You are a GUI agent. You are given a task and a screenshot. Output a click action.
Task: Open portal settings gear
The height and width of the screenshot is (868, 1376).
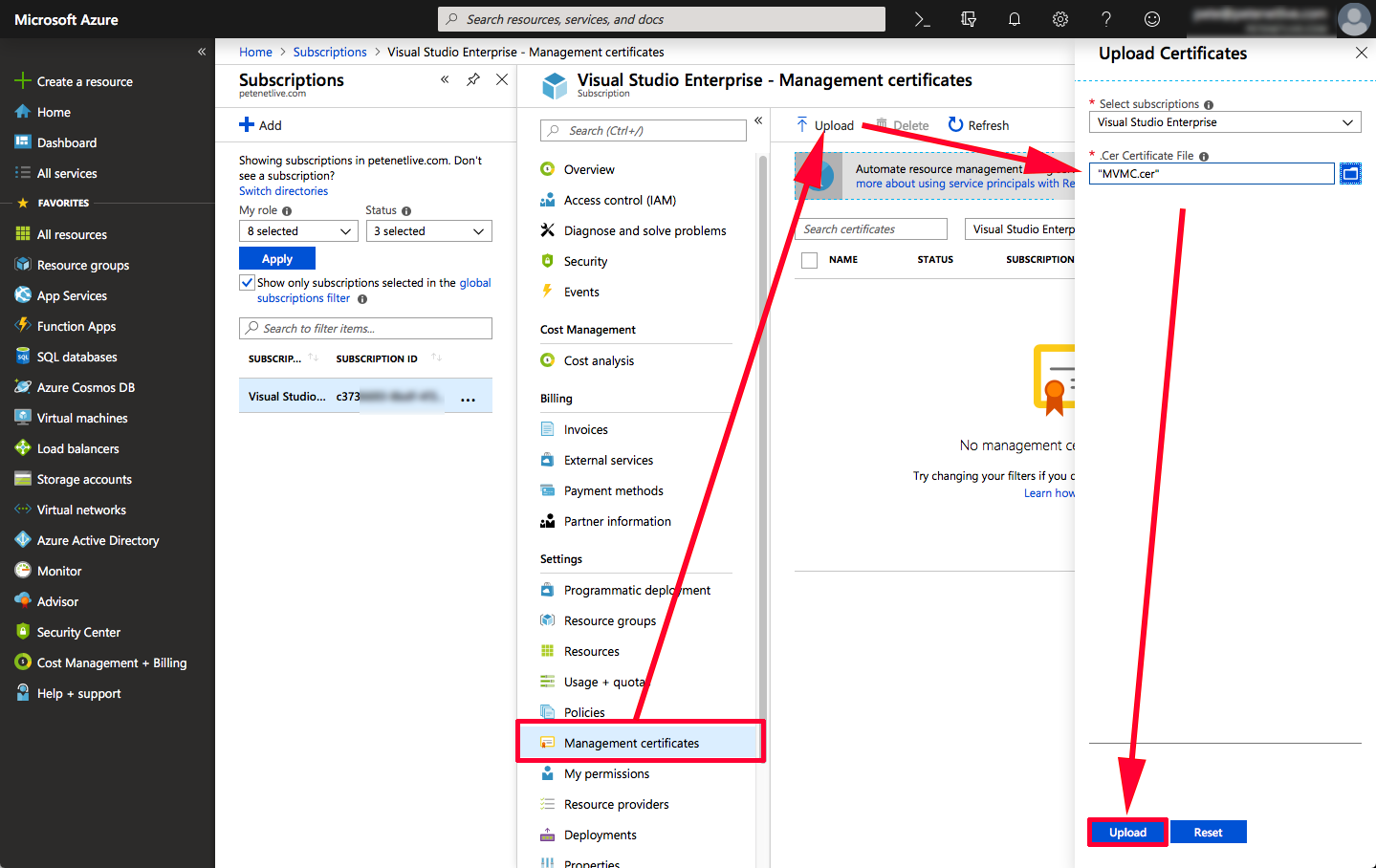1060,19
